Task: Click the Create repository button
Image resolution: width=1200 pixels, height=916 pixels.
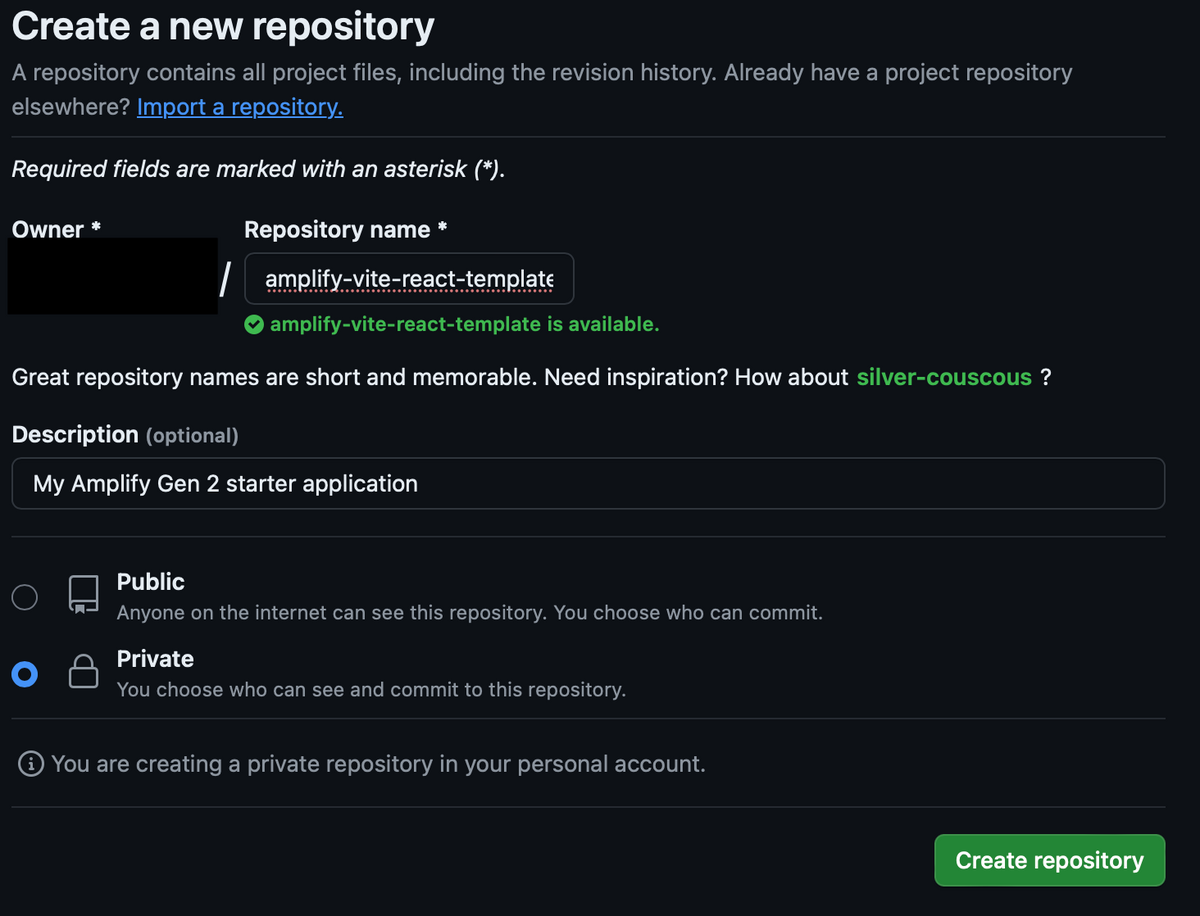Action: tap(1049, 860)
